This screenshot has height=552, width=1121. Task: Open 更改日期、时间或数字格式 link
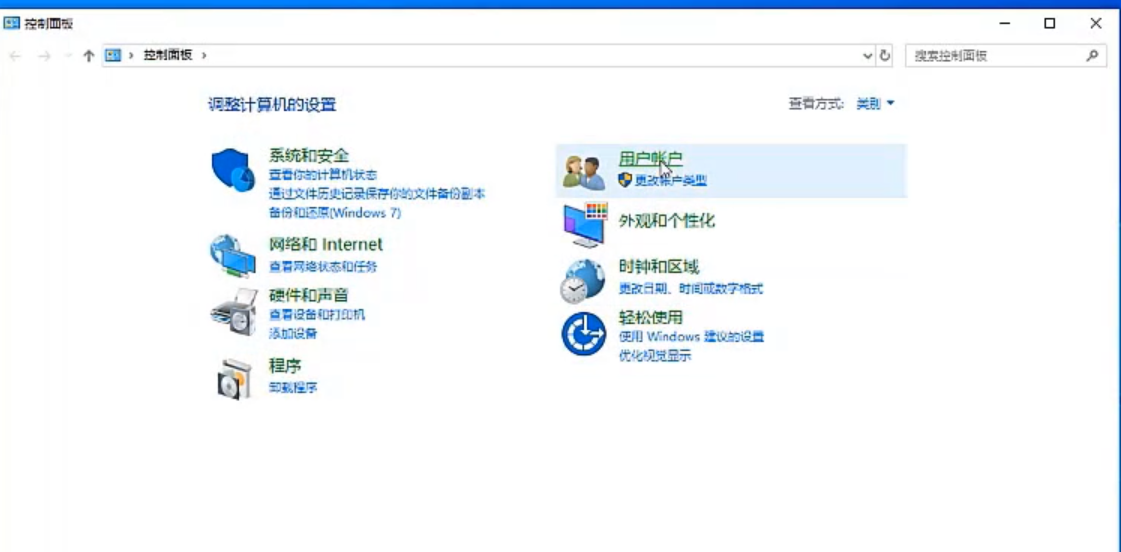coord(690,289)
